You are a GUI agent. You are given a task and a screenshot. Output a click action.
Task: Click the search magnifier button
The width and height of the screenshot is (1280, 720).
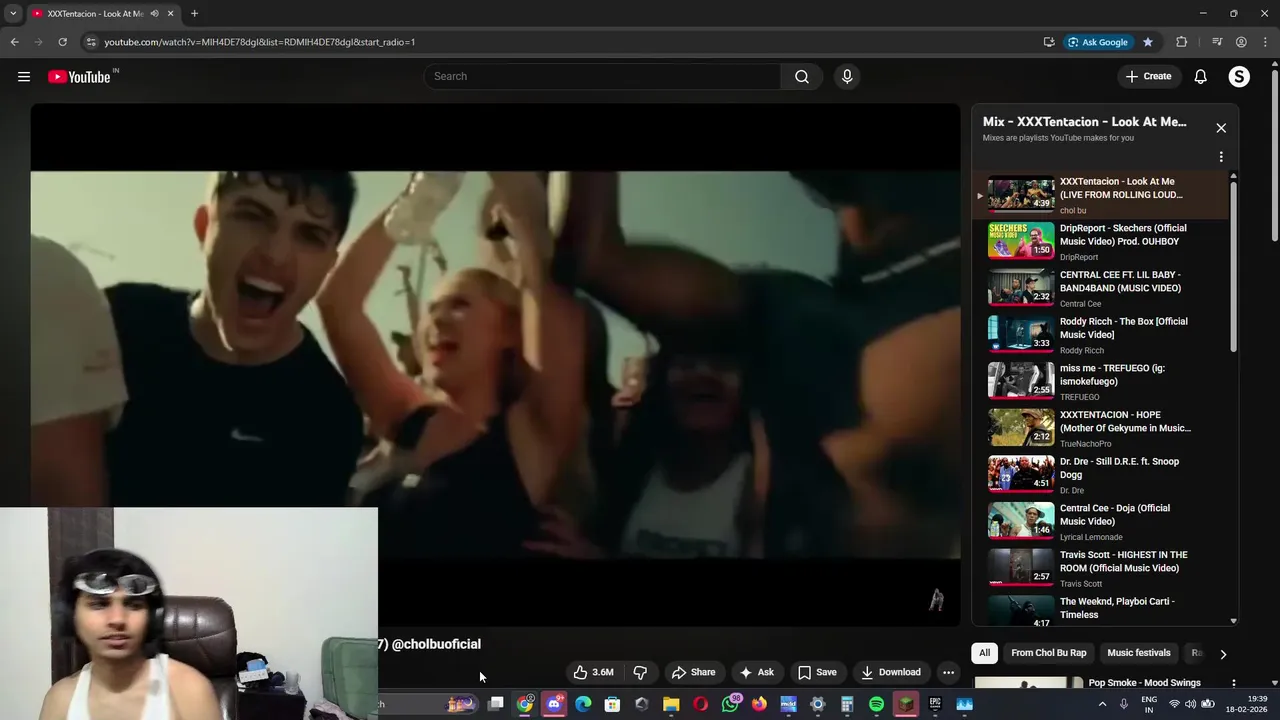coord(801,77)
